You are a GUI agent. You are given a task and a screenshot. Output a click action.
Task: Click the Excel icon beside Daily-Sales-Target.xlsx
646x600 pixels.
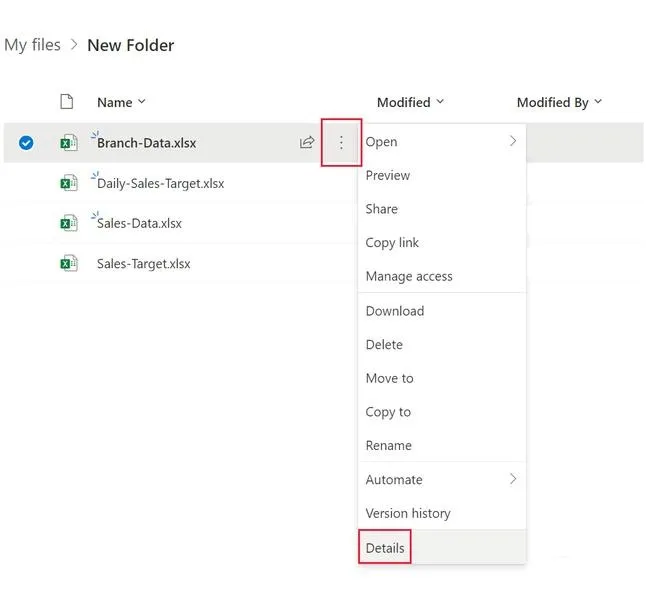pyautogui.click(x=69, y=183)
